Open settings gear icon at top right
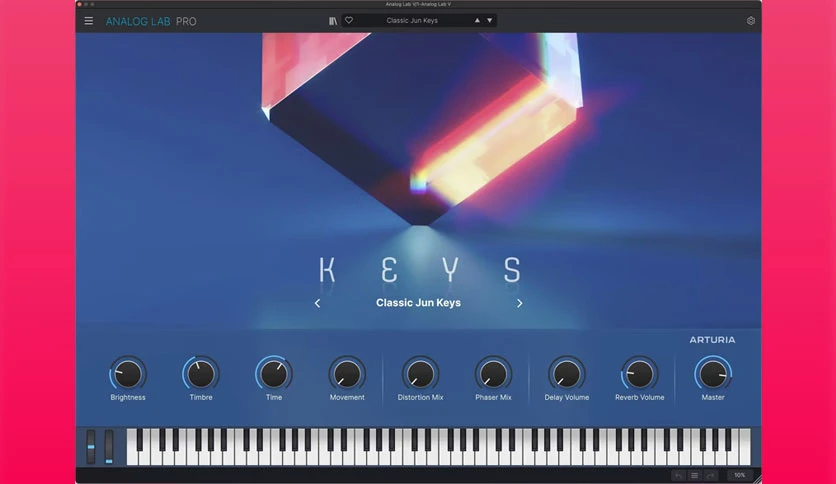836x484 pixels. pos(751,21)
